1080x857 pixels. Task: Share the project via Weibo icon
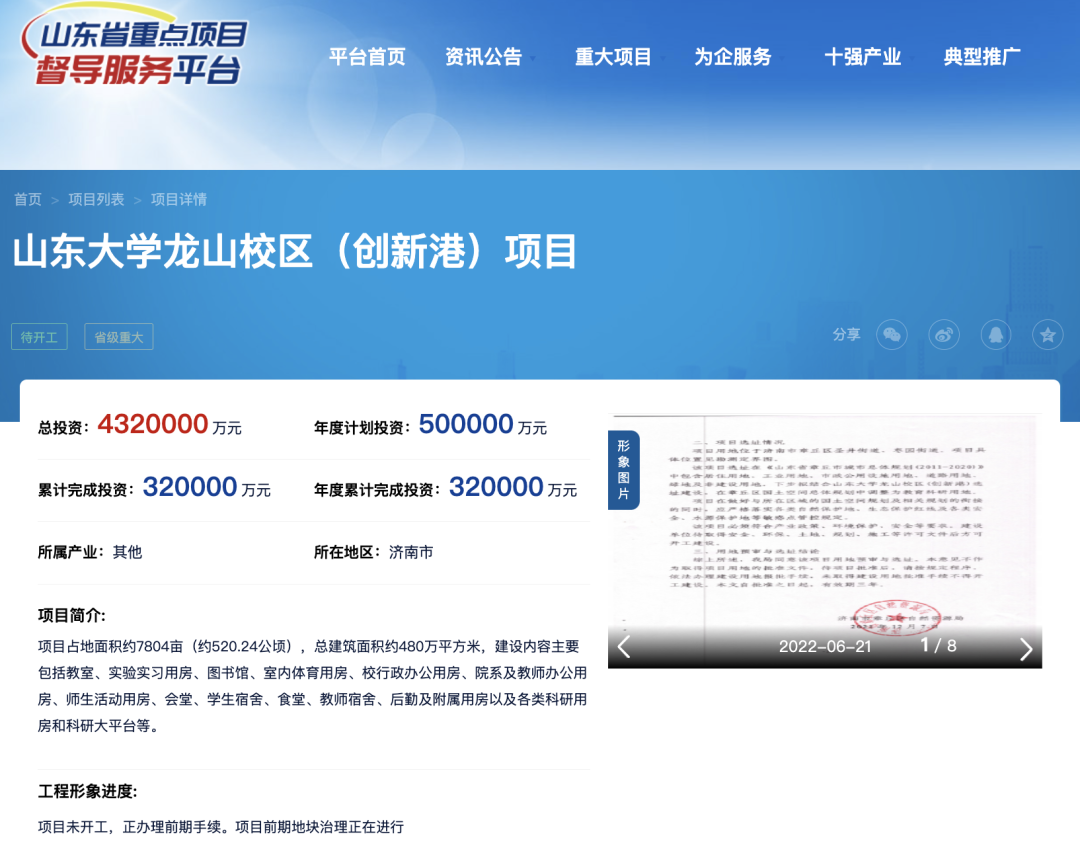click(944, 335)
